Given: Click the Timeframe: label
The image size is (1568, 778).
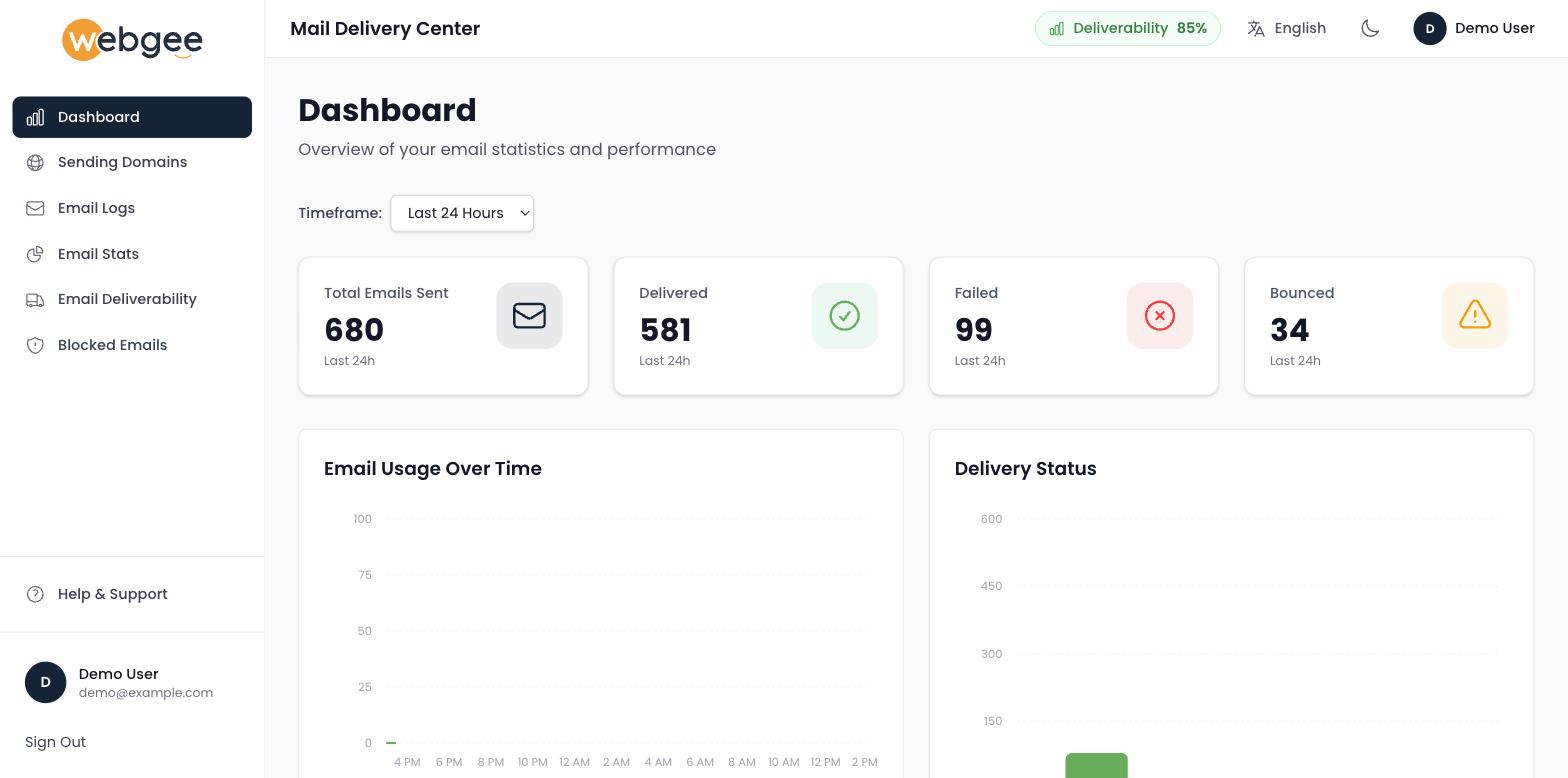Looking at the screenshot, I should click(x=340, y=213).
